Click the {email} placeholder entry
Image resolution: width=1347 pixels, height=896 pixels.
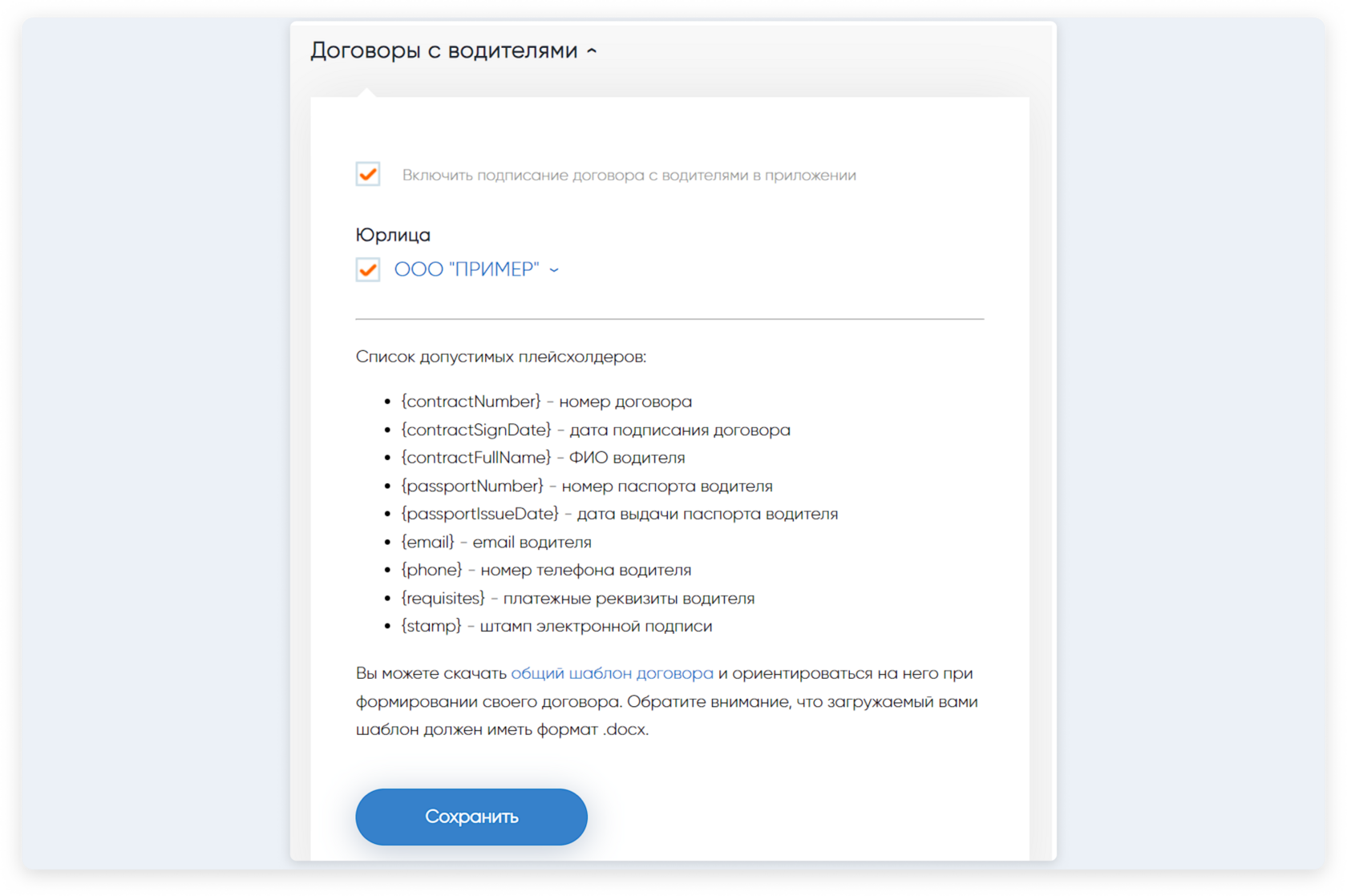pos(428,542)
